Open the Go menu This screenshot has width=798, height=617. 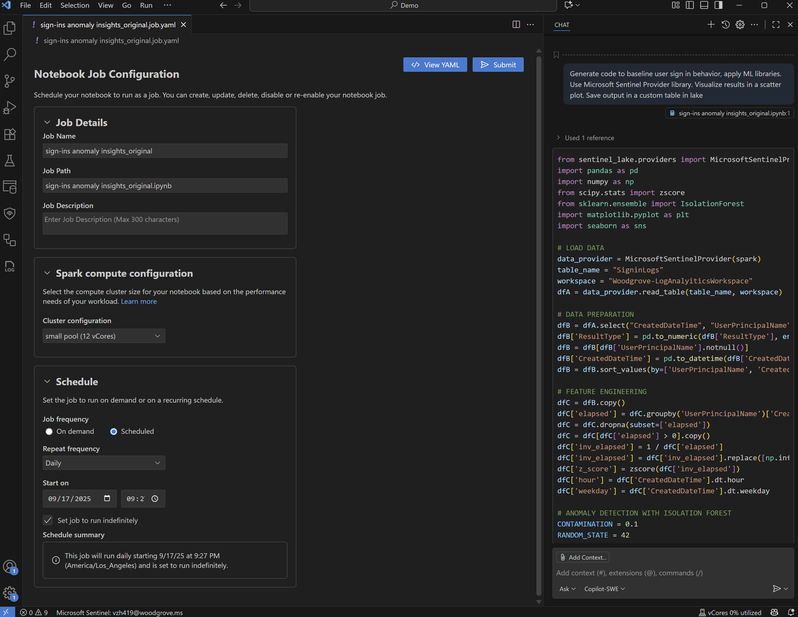click(126, 5)
